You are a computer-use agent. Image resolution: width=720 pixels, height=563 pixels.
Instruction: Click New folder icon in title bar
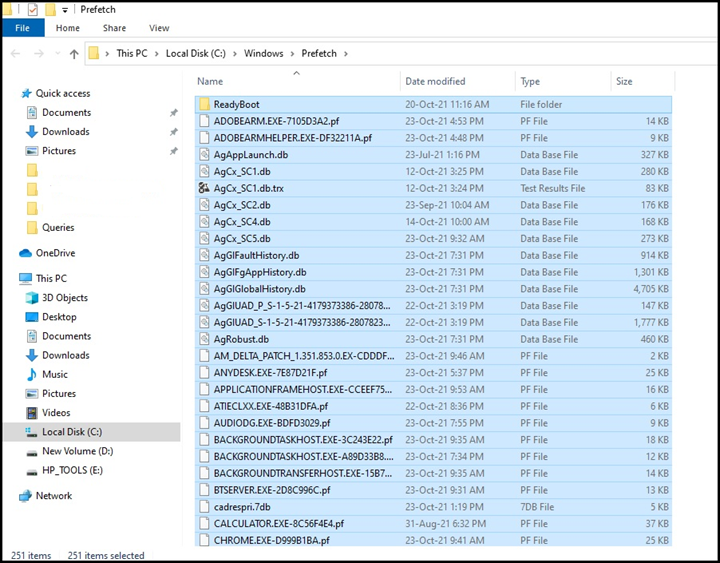(x=50, y=9)
